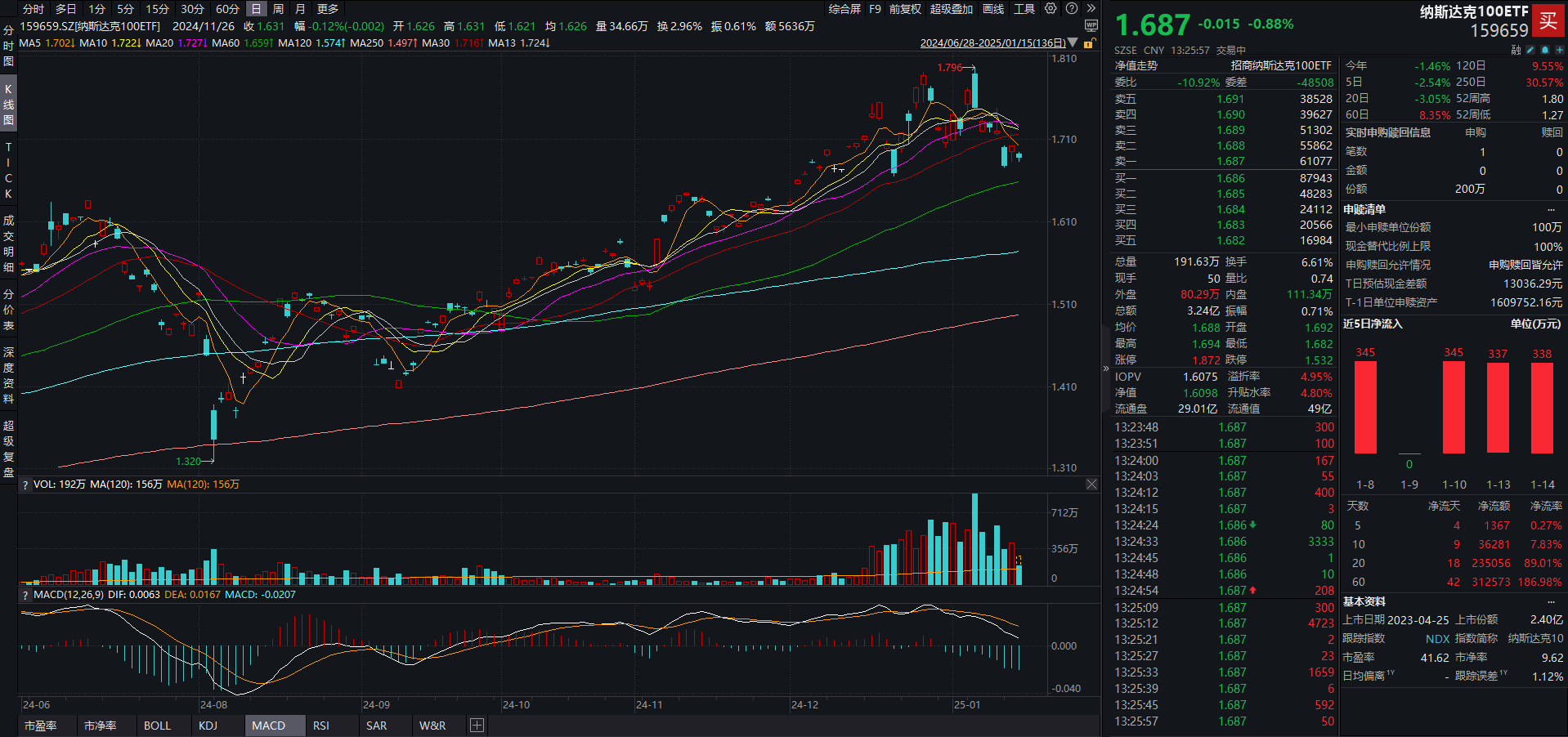Image resolution: width=1568 pixels, height=737 pixels.
Task: Expand 更多 period options
Action: point(328,9)
